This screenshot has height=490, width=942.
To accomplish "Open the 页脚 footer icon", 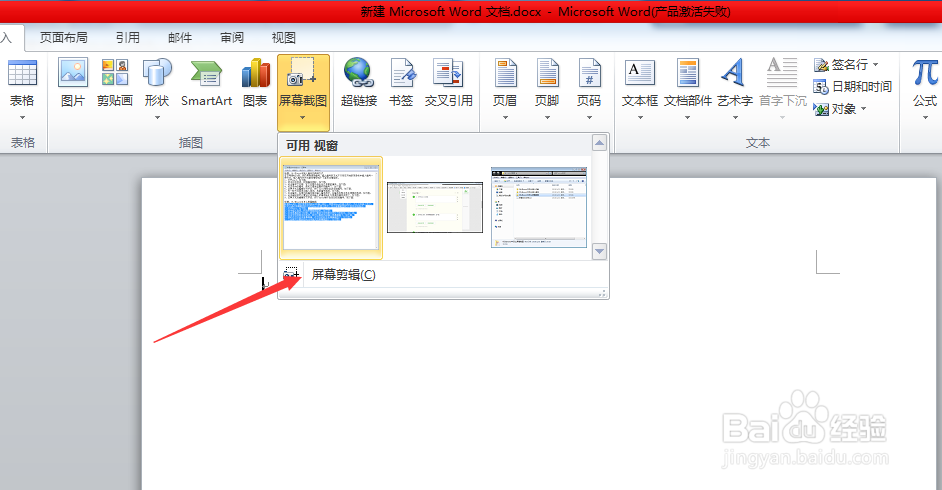I will (x=547, y=73).
